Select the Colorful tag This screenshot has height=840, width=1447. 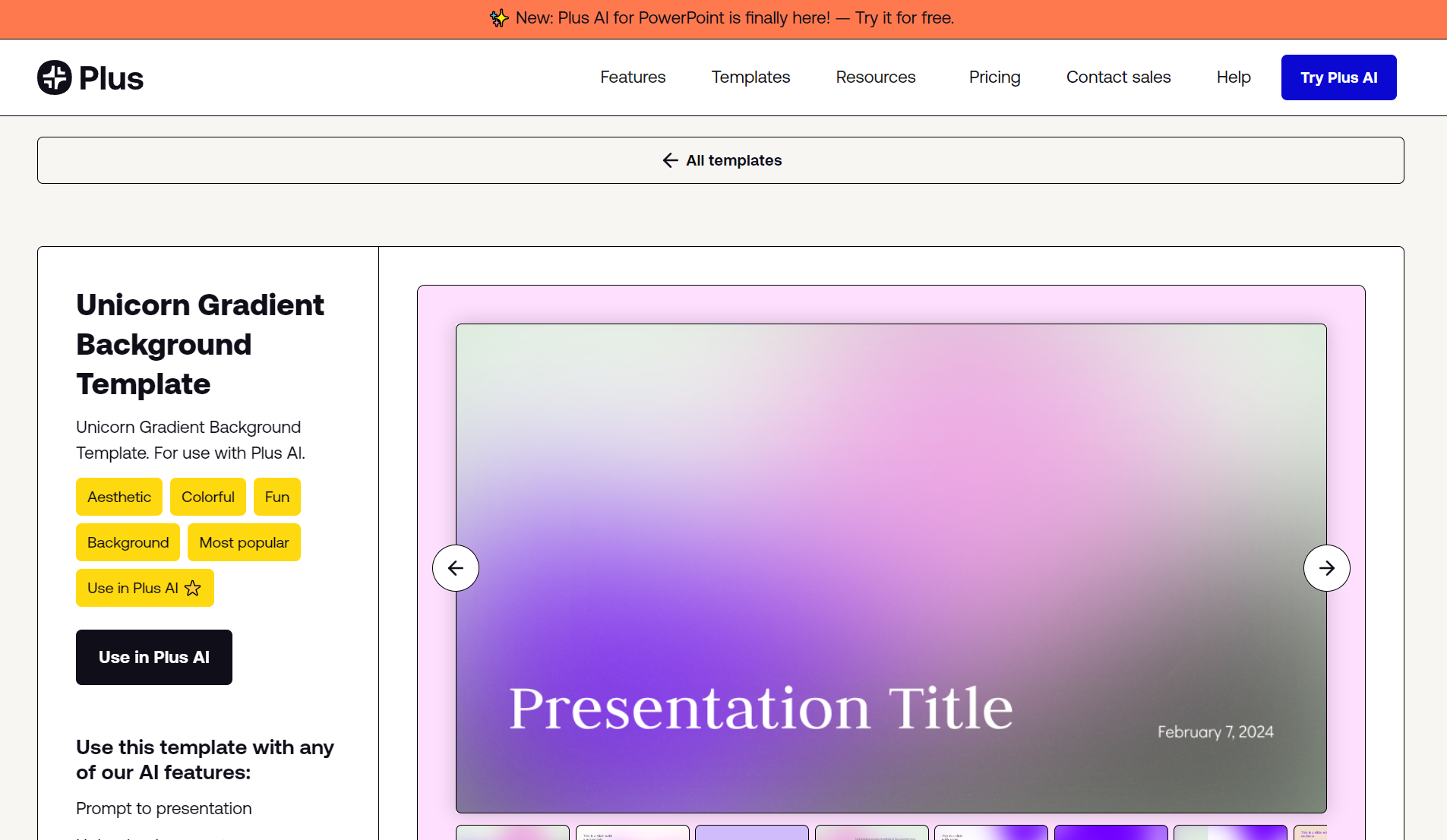pos(208,497)
